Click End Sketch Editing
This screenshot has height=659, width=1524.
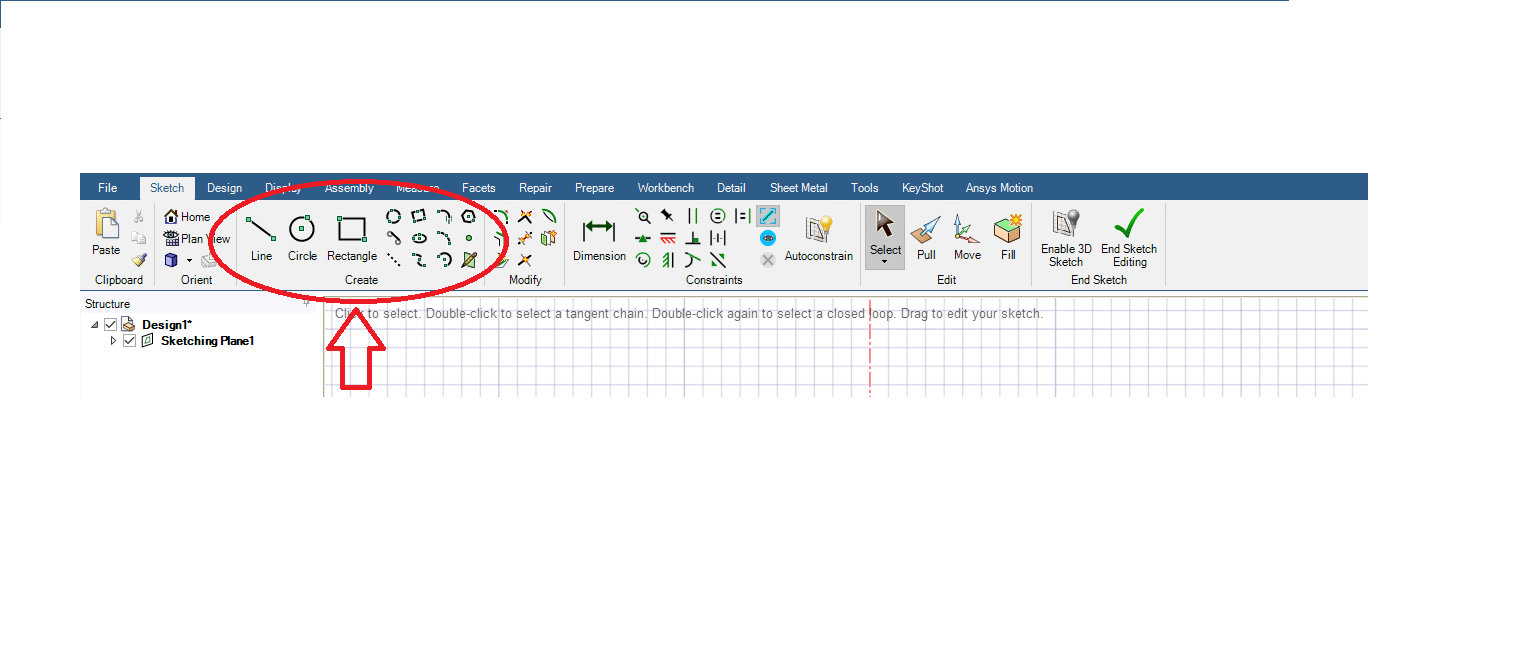1128,238
